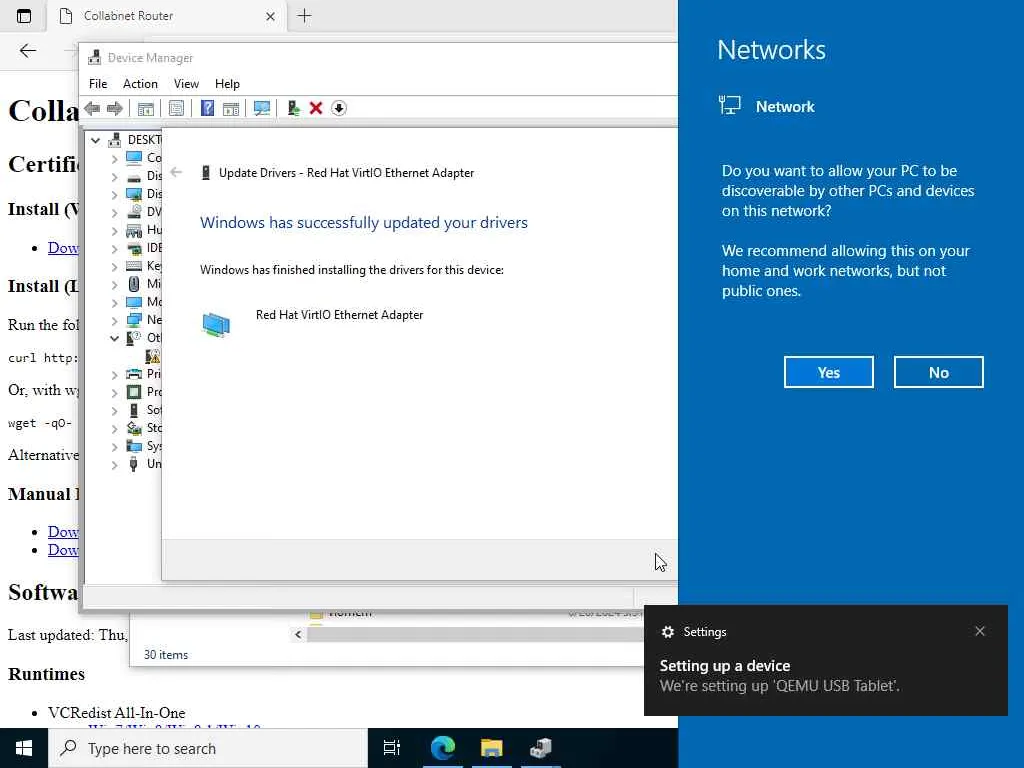Screen dimensions: 1024x768
Task: Open the Help menu in Device Manager
Action: pyautogui.click(x=227, y=84)
